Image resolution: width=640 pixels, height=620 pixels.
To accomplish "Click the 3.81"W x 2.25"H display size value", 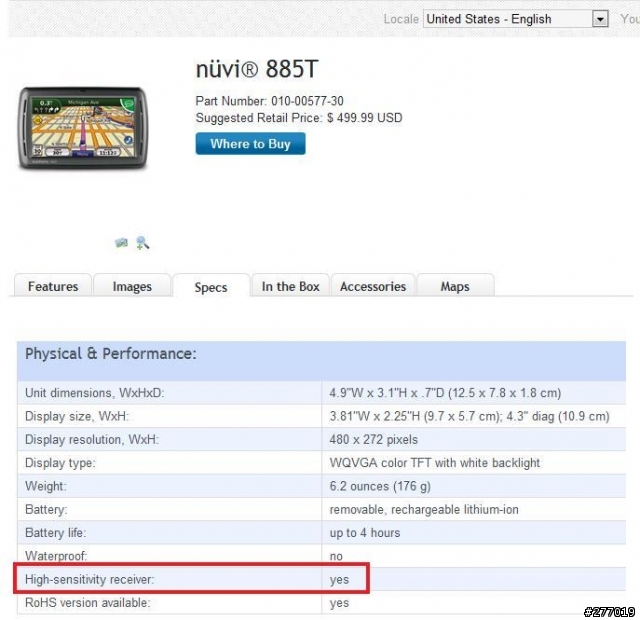I will coord(469,416).
